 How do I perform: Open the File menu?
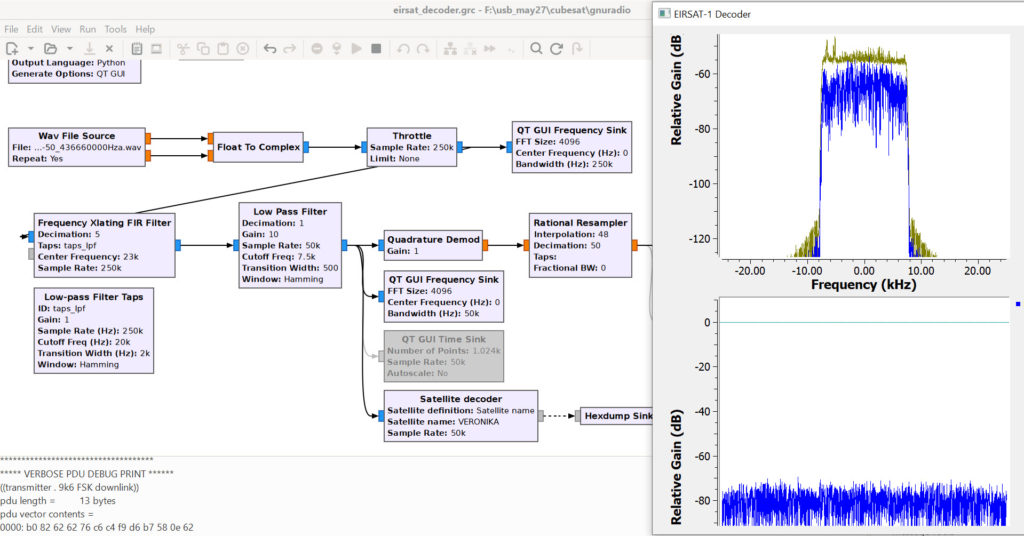pyautogui.click(x=11, y=29)
